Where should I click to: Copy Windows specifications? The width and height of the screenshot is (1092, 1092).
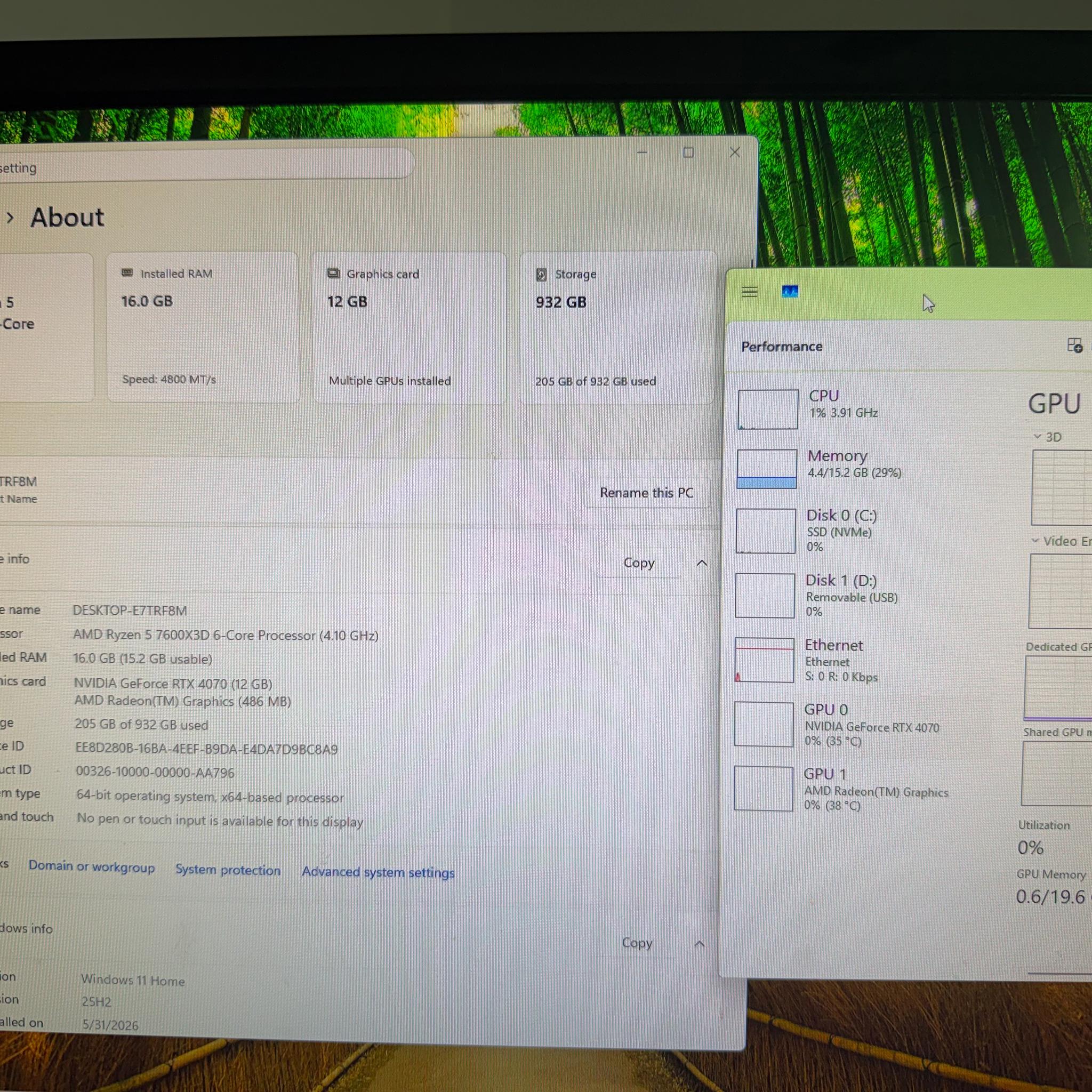(x=637, y=943)
